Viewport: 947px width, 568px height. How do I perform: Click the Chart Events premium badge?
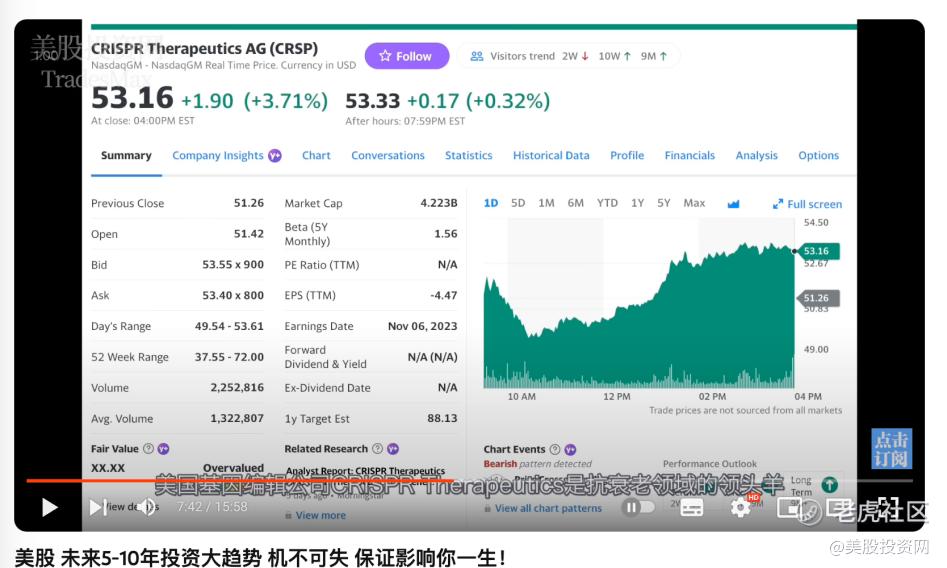570,450
